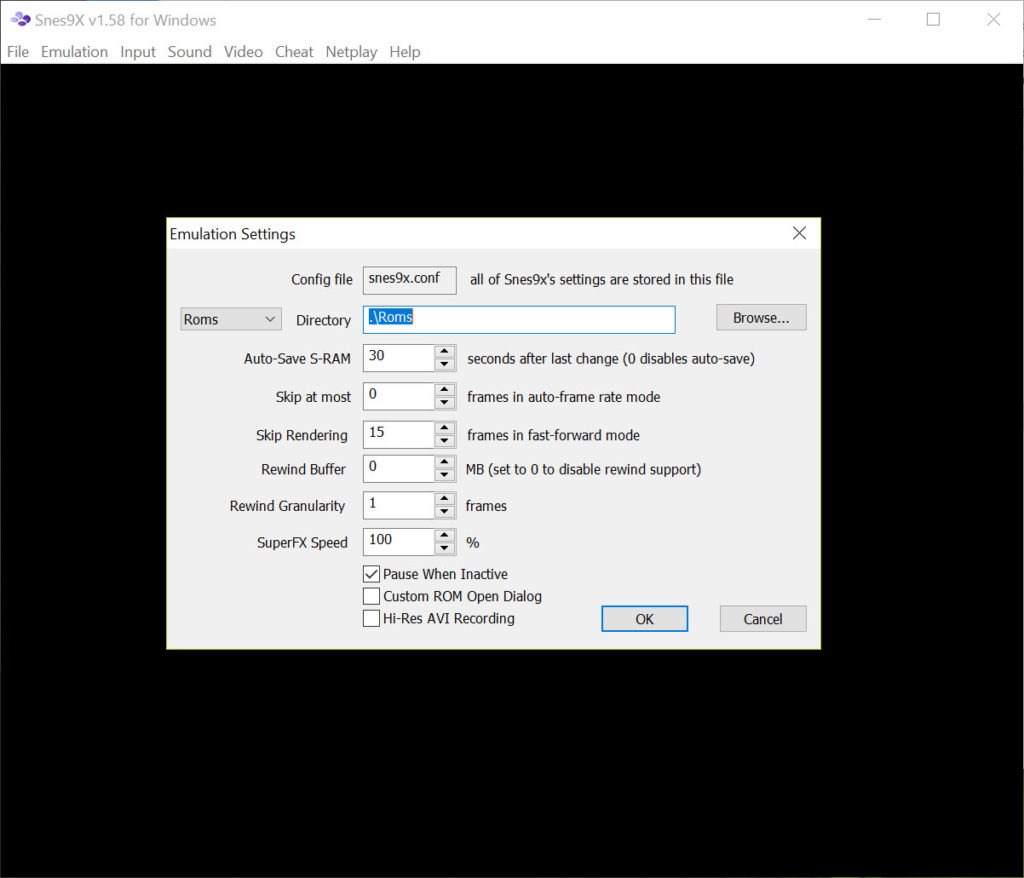This screenshot has height=878, width=1024.
Task: Open the Emulation menu
Action: [x=74, y=52]
